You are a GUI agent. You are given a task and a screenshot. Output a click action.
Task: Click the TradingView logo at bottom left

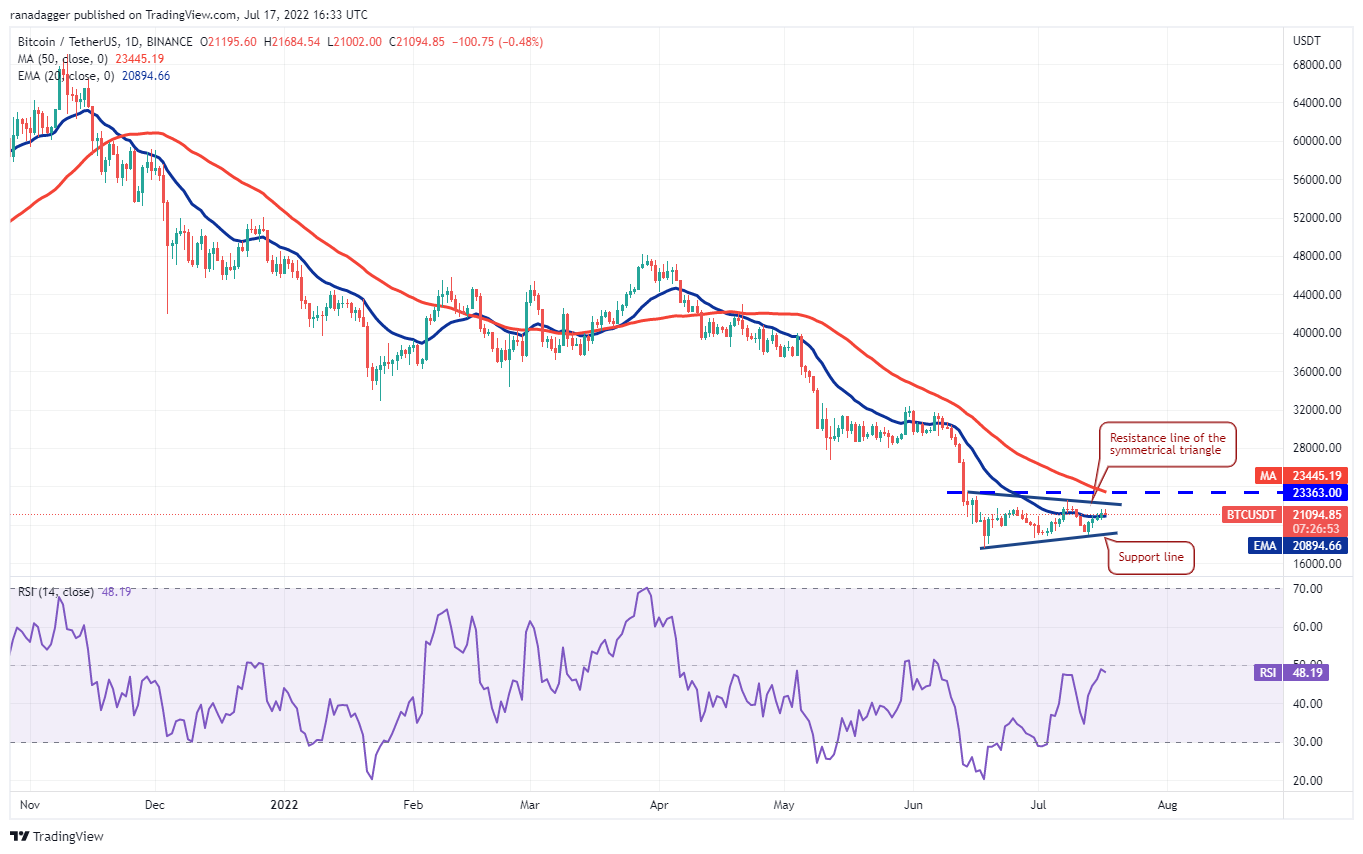[57, 836]
